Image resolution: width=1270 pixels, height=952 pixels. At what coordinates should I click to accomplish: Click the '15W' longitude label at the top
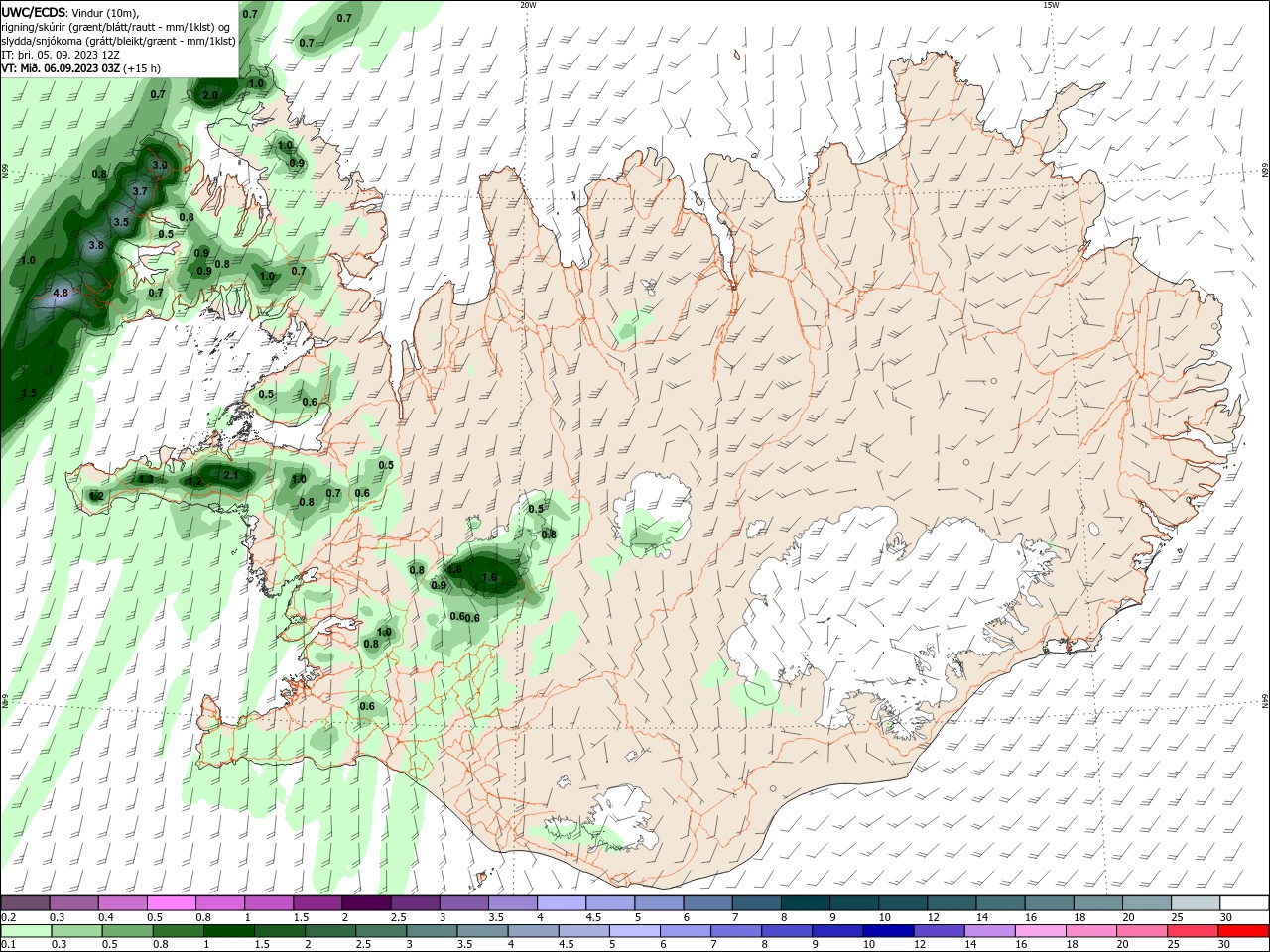[1051, 5]
